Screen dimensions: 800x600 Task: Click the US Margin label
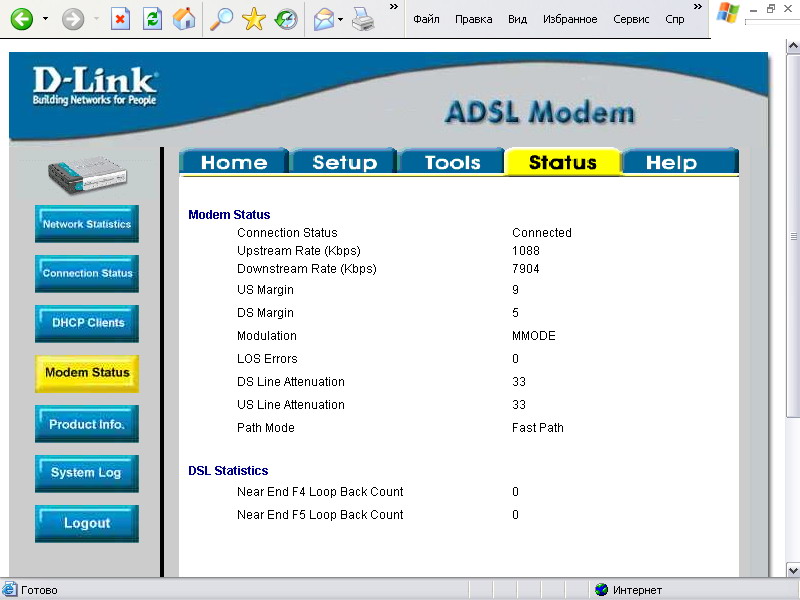(265, 290)
